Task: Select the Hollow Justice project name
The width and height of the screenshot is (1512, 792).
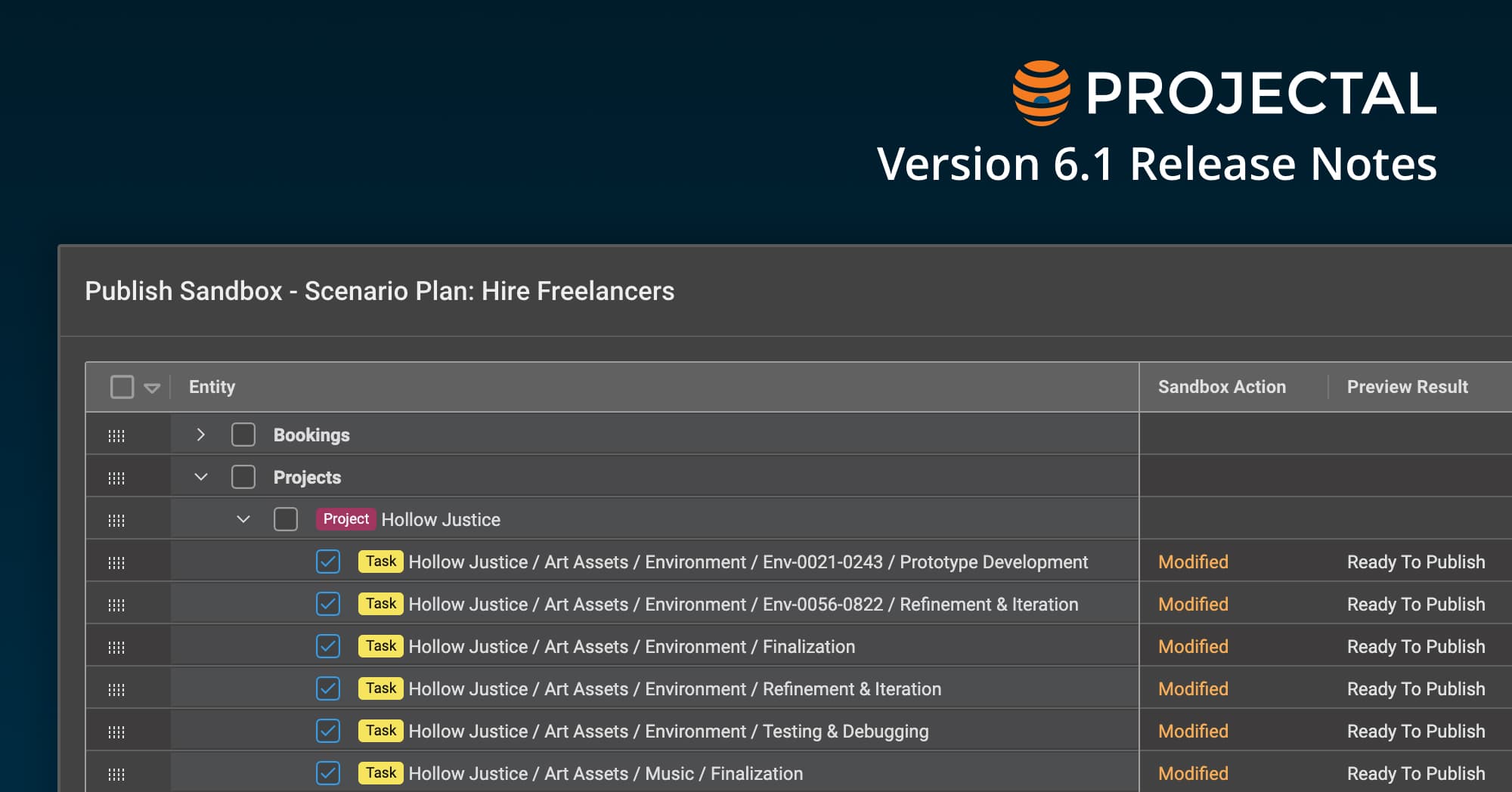Action: point(441,520)
